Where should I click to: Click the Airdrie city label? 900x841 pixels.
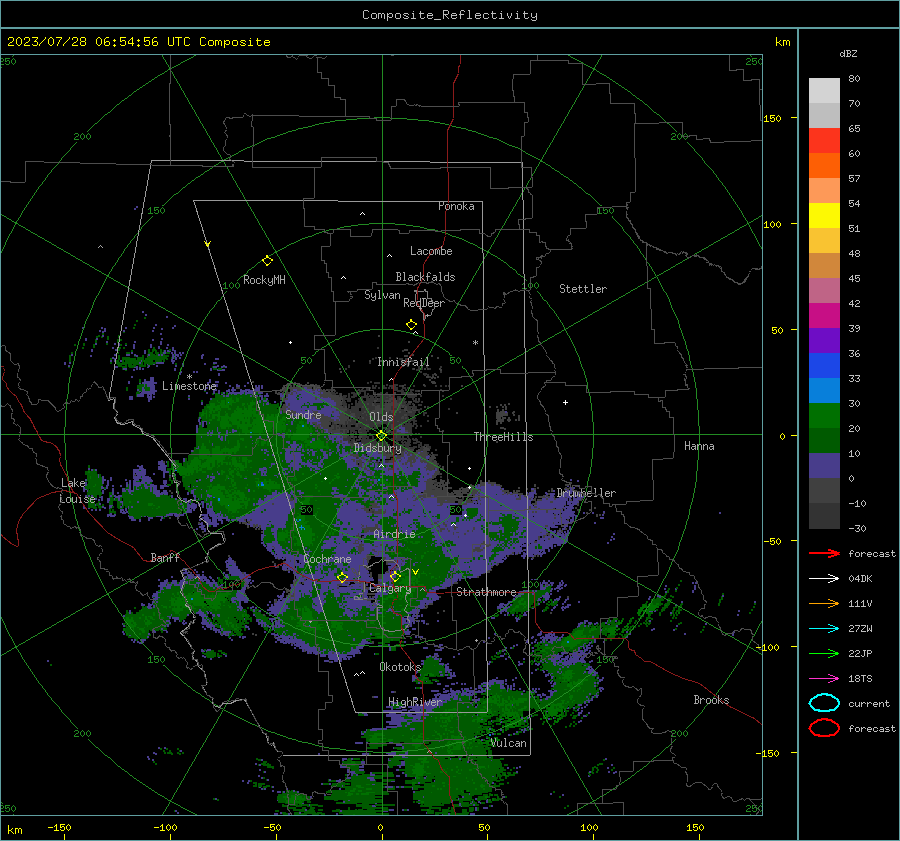(x=394, y=534)
